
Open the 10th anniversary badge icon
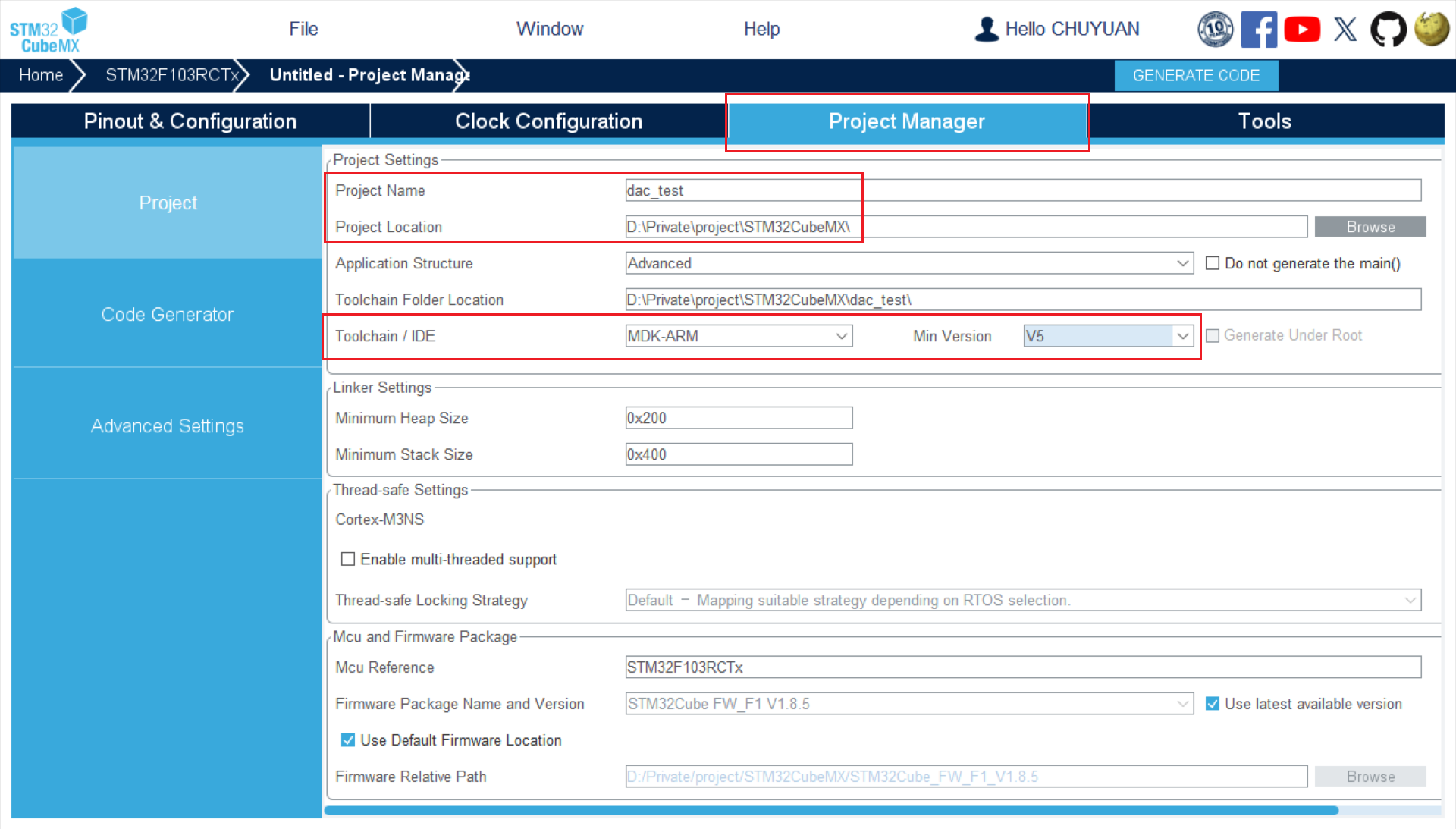click(x=1215, y=30)
